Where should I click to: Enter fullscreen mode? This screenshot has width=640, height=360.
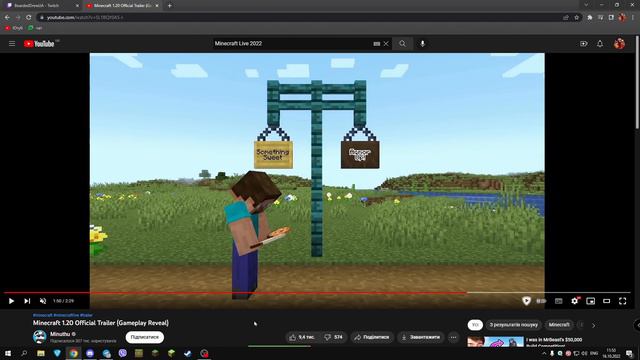[x=622, y=301]
